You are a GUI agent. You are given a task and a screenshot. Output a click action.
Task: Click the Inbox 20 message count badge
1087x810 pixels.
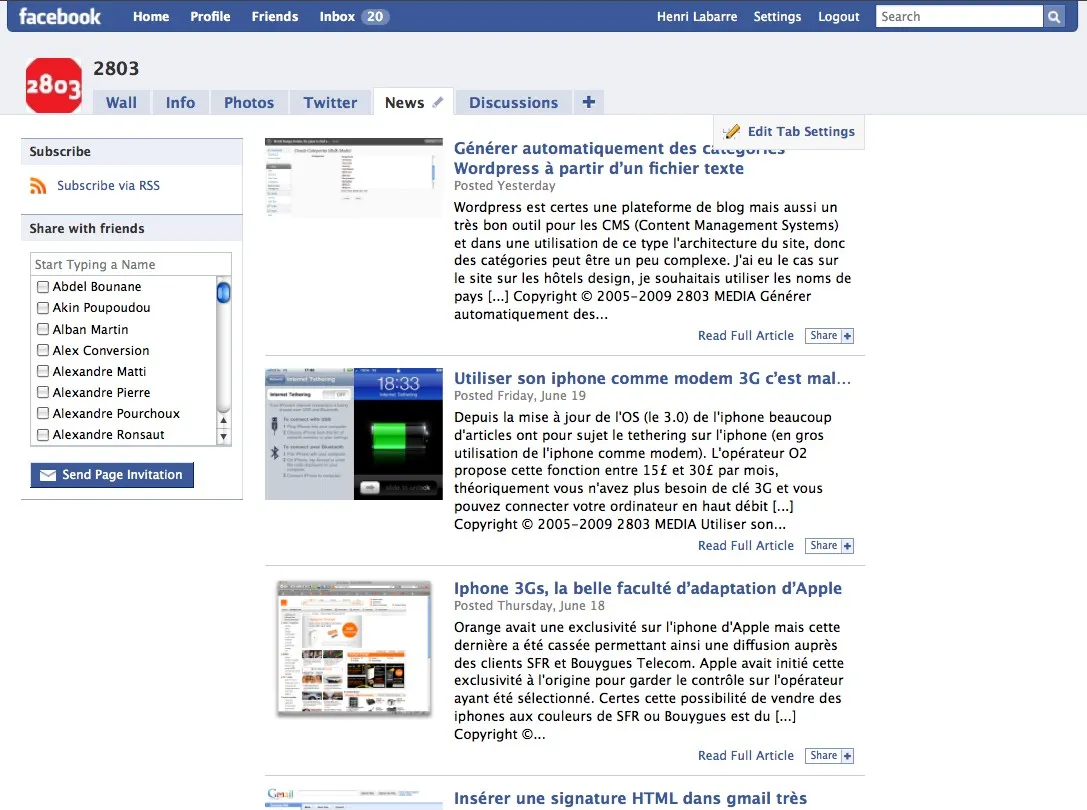[375, 17]
